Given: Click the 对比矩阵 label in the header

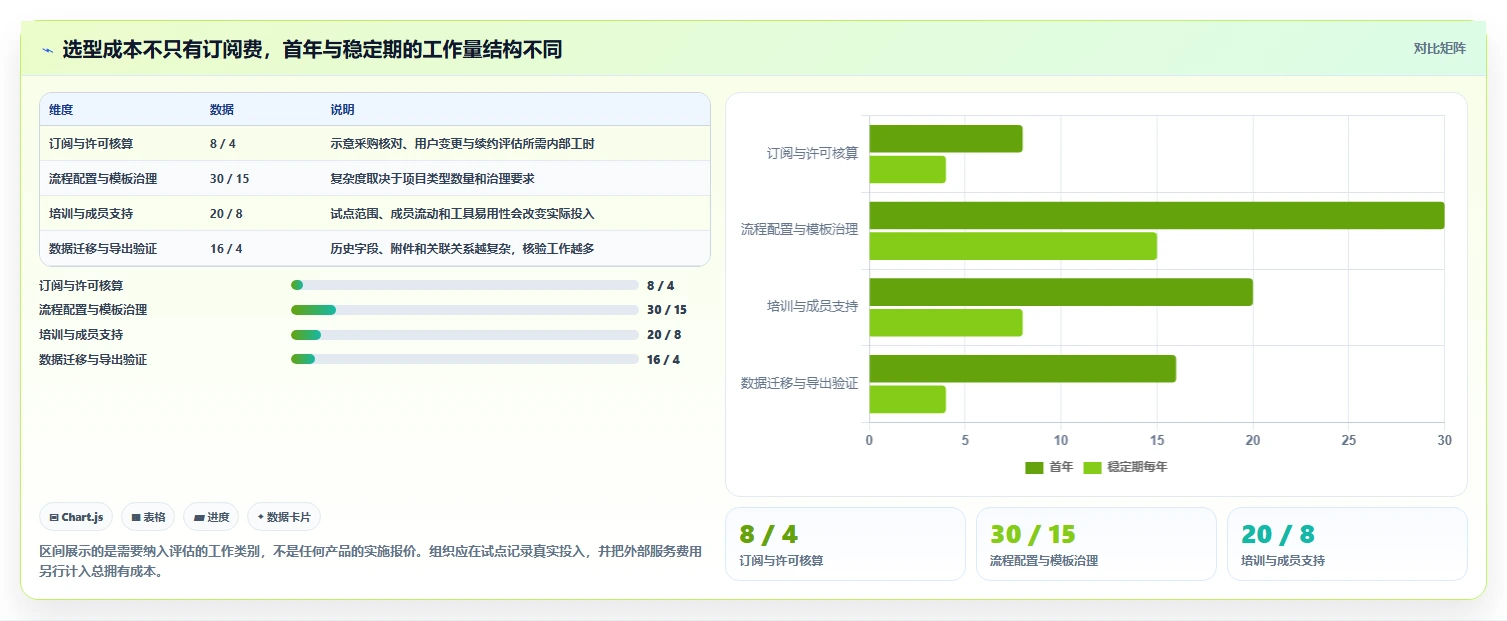Looking at the screenshot, I should pos(1439,49).
